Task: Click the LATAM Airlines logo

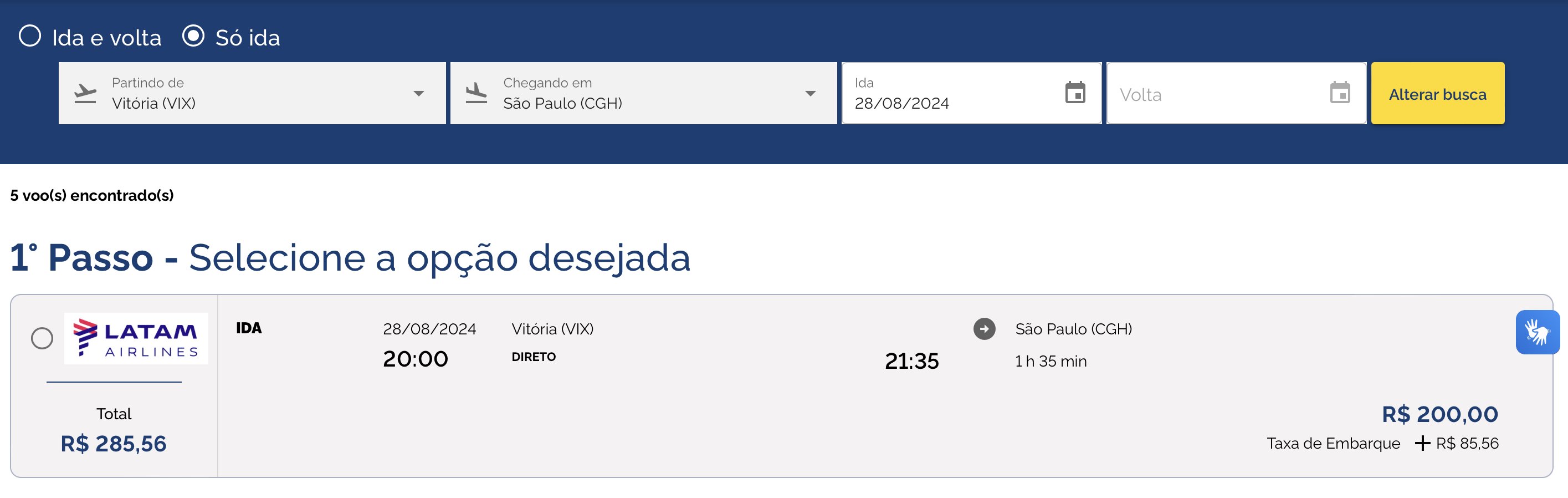Action: (136, 338)
